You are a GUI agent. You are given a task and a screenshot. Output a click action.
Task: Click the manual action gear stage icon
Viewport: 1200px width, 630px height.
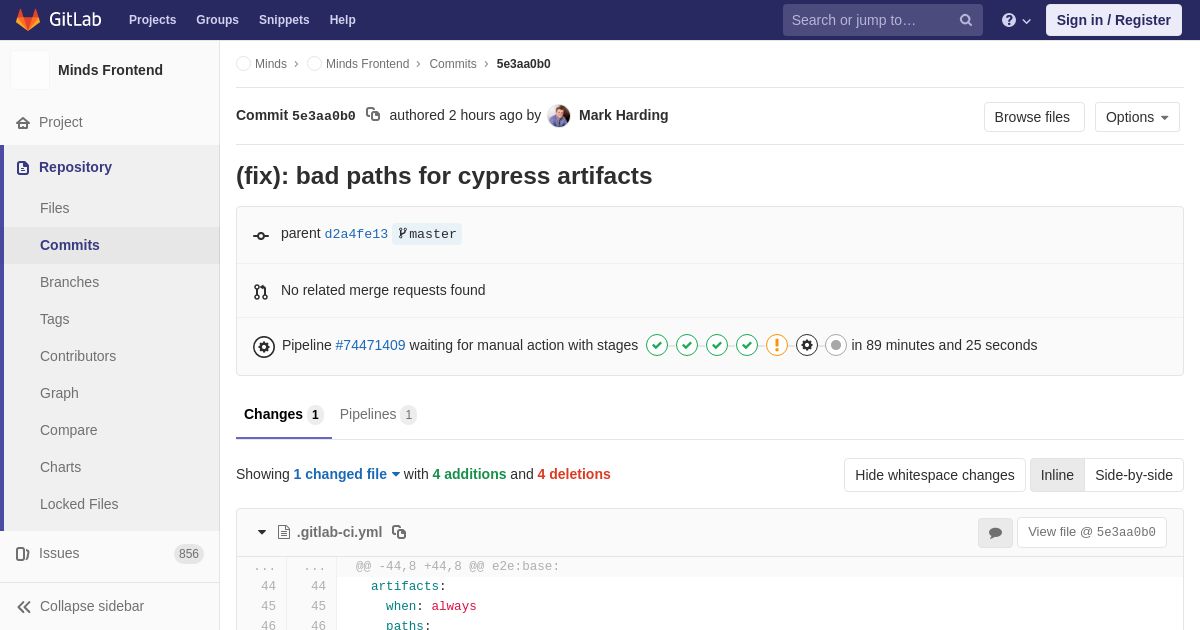click(807, 345)
